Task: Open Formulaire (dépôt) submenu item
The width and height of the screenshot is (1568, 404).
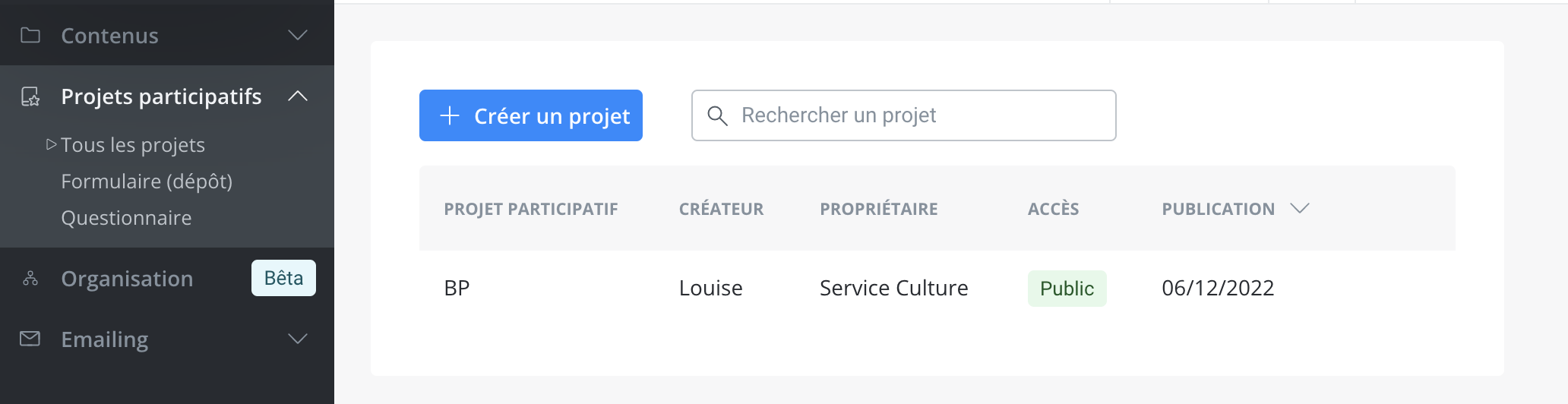Action: [x=147, y=181]
